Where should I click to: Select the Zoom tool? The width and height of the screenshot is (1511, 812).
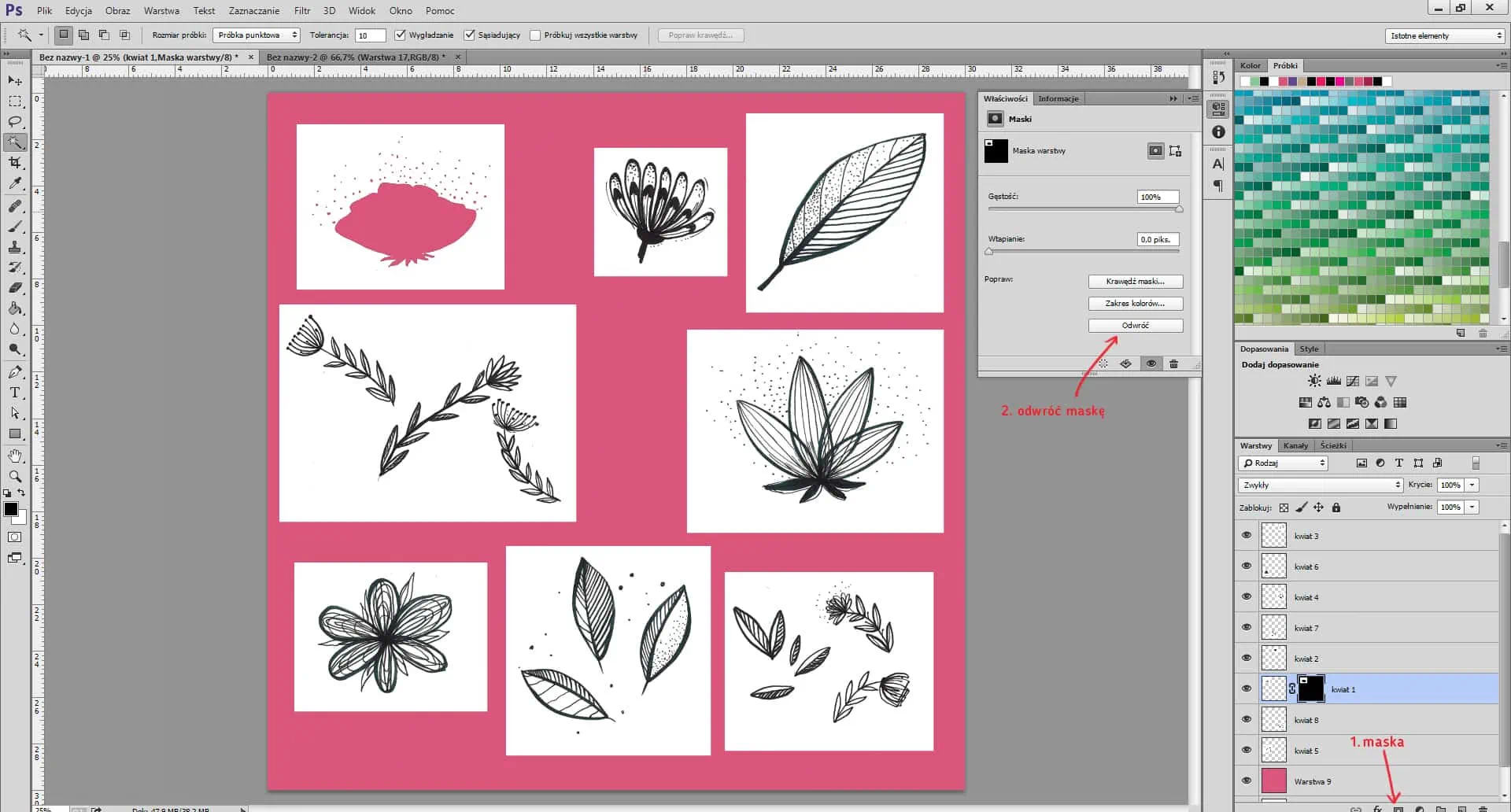click(x=15, y=477)
